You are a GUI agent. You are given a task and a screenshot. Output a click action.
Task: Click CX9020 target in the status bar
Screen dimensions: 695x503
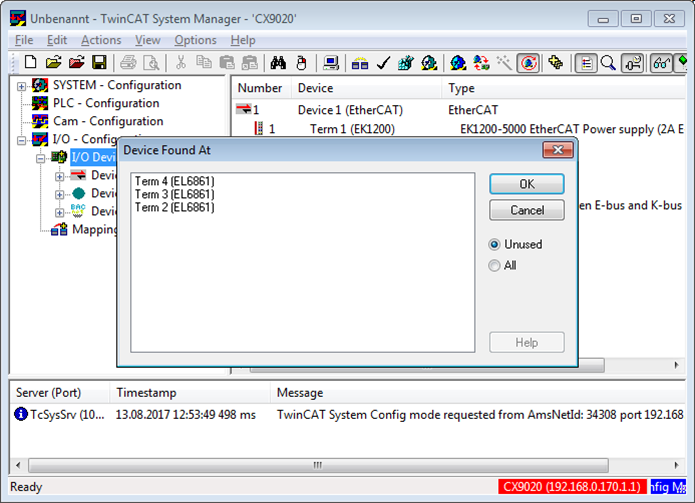click(572, 487)
